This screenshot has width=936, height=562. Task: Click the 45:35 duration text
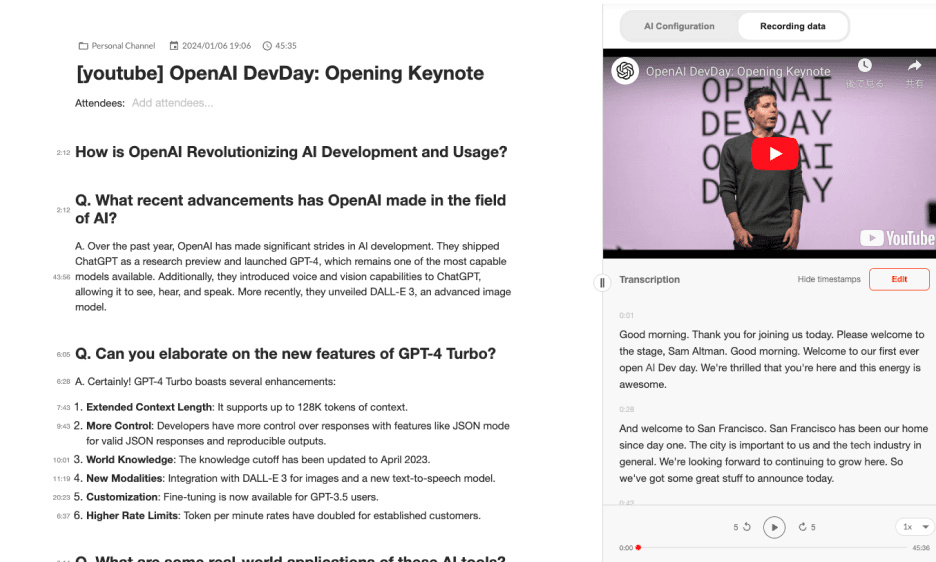tap(285, 46)
